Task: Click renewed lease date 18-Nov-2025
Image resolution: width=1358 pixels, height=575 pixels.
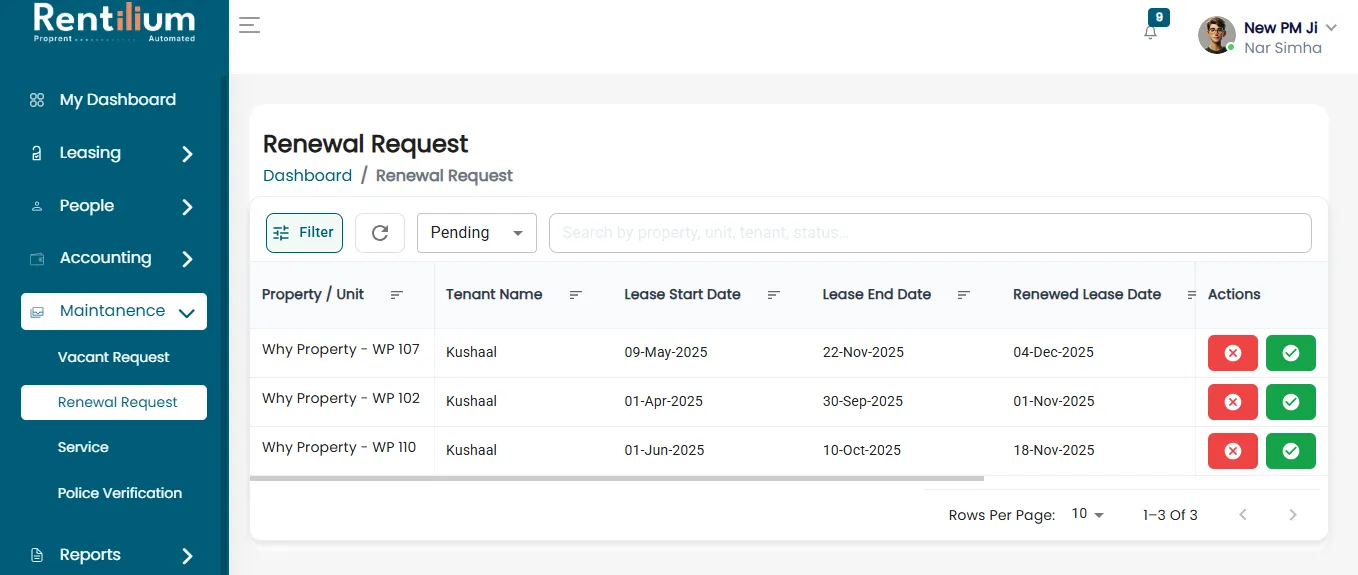Action: click(1054, 450)
